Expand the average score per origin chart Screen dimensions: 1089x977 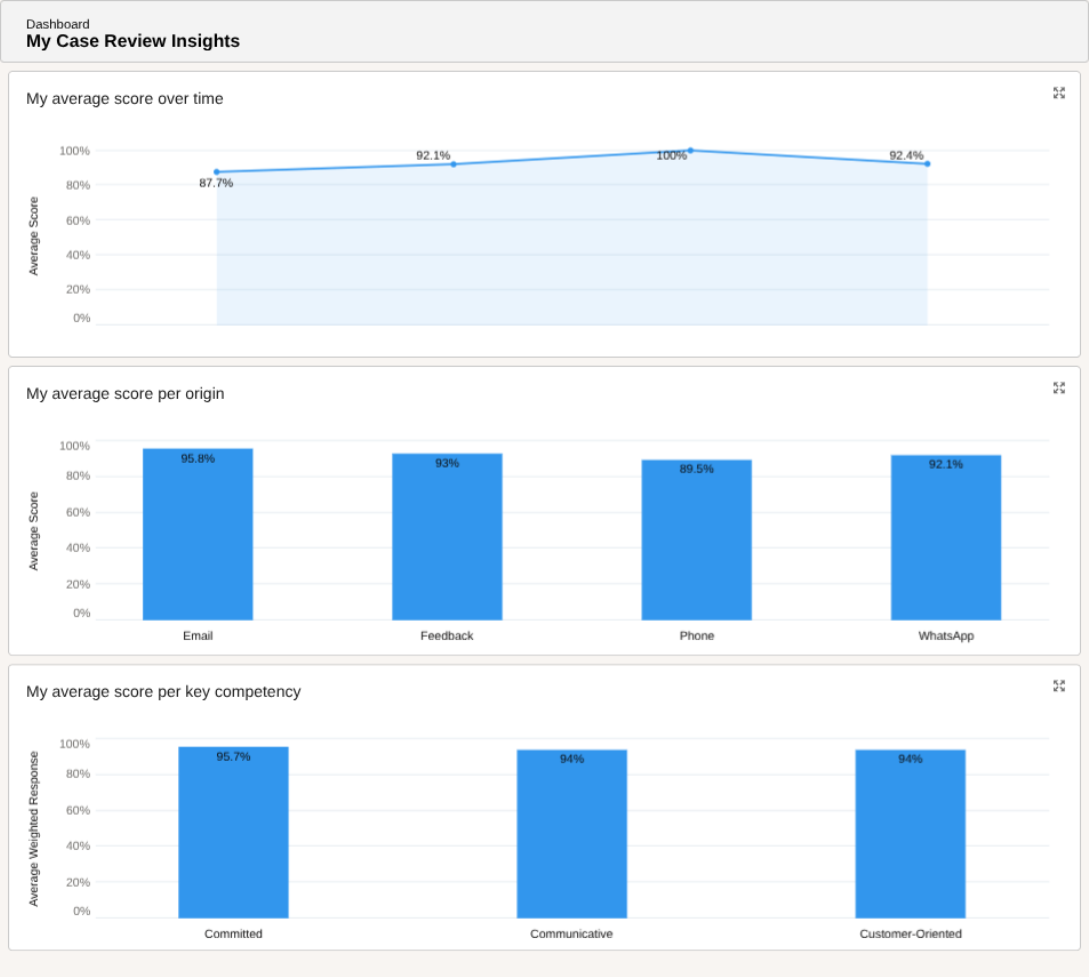1059,388
